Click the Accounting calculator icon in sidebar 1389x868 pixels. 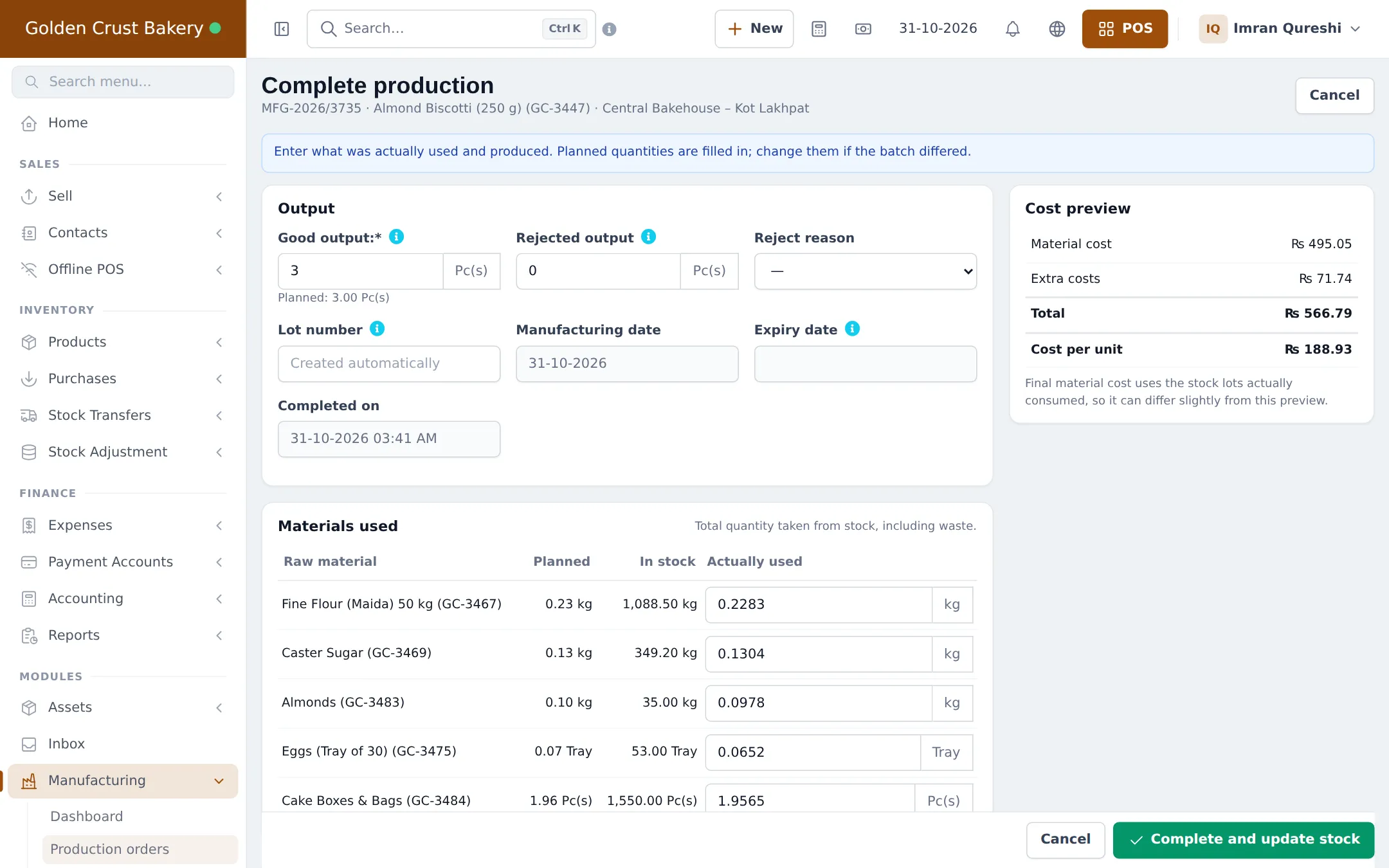(x=29, y=599)
